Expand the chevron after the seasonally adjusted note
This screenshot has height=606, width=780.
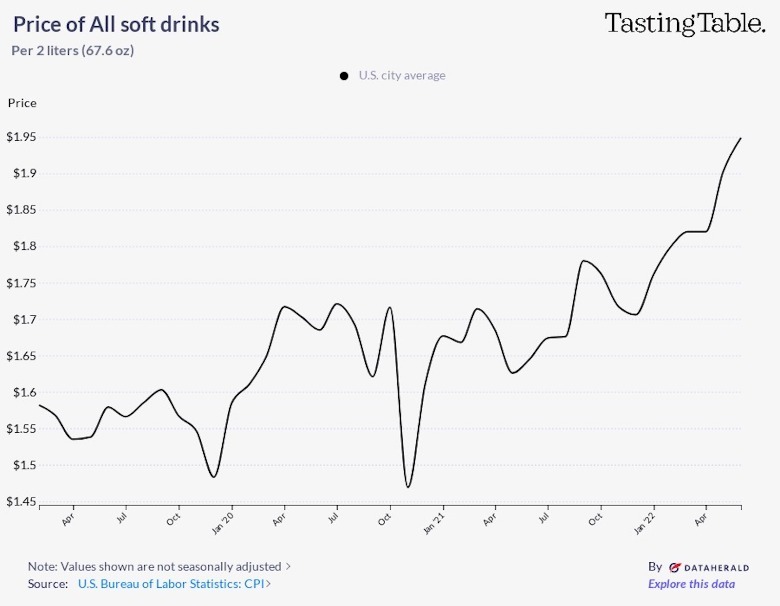click(288, 566)
